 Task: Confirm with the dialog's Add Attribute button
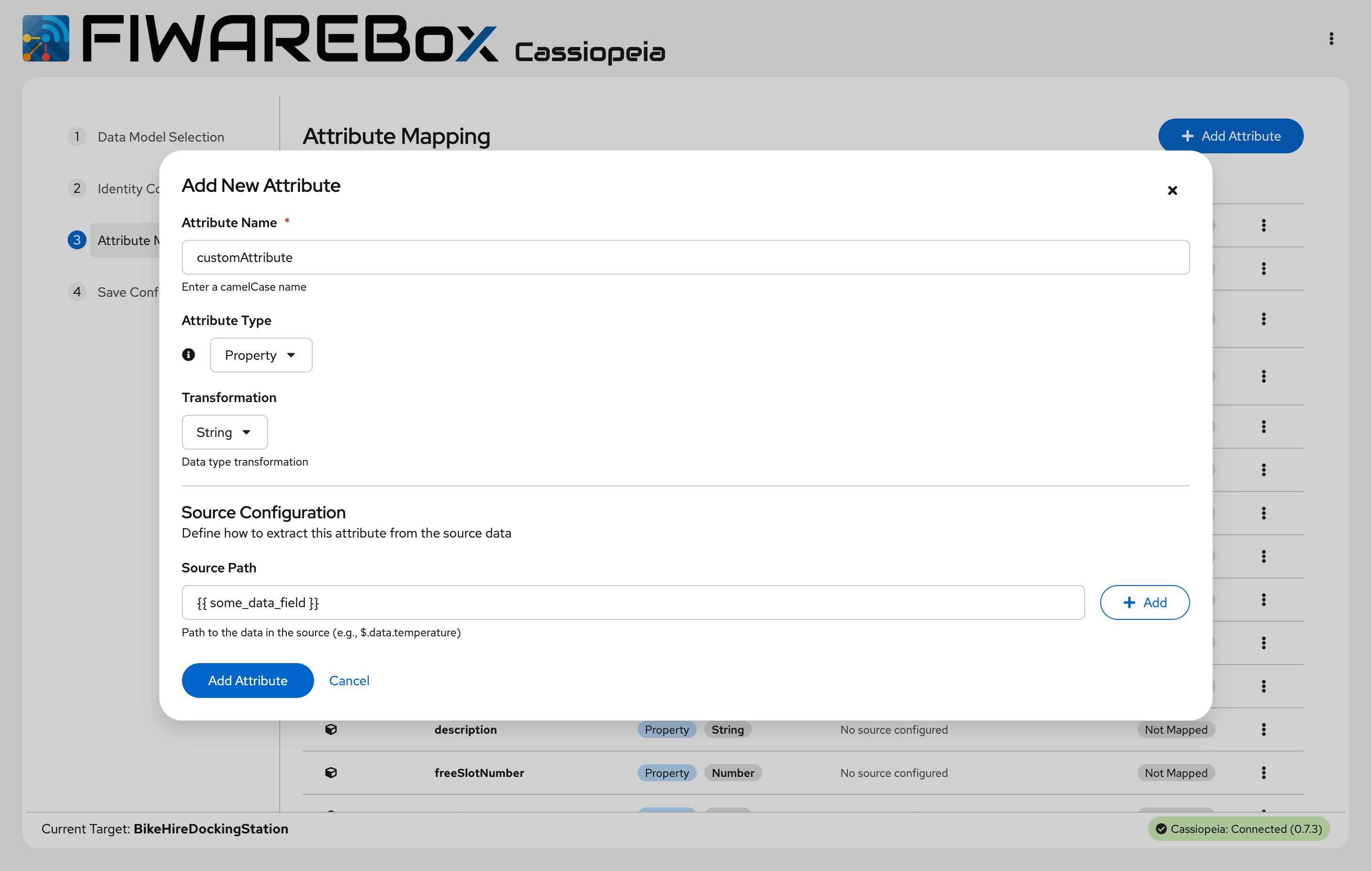coord(248,681)
